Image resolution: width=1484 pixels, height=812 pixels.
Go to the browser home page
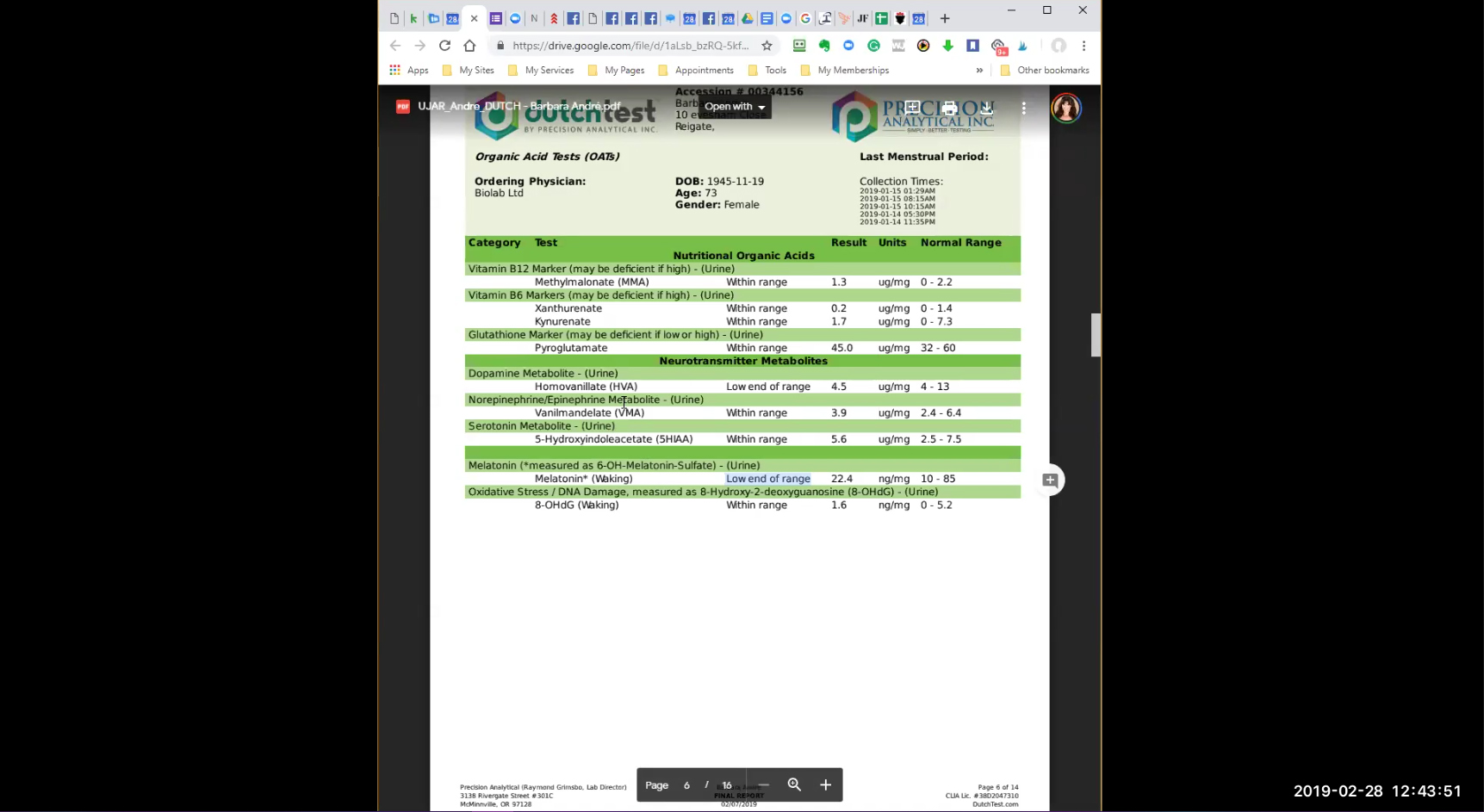click(x=469, y=46)
